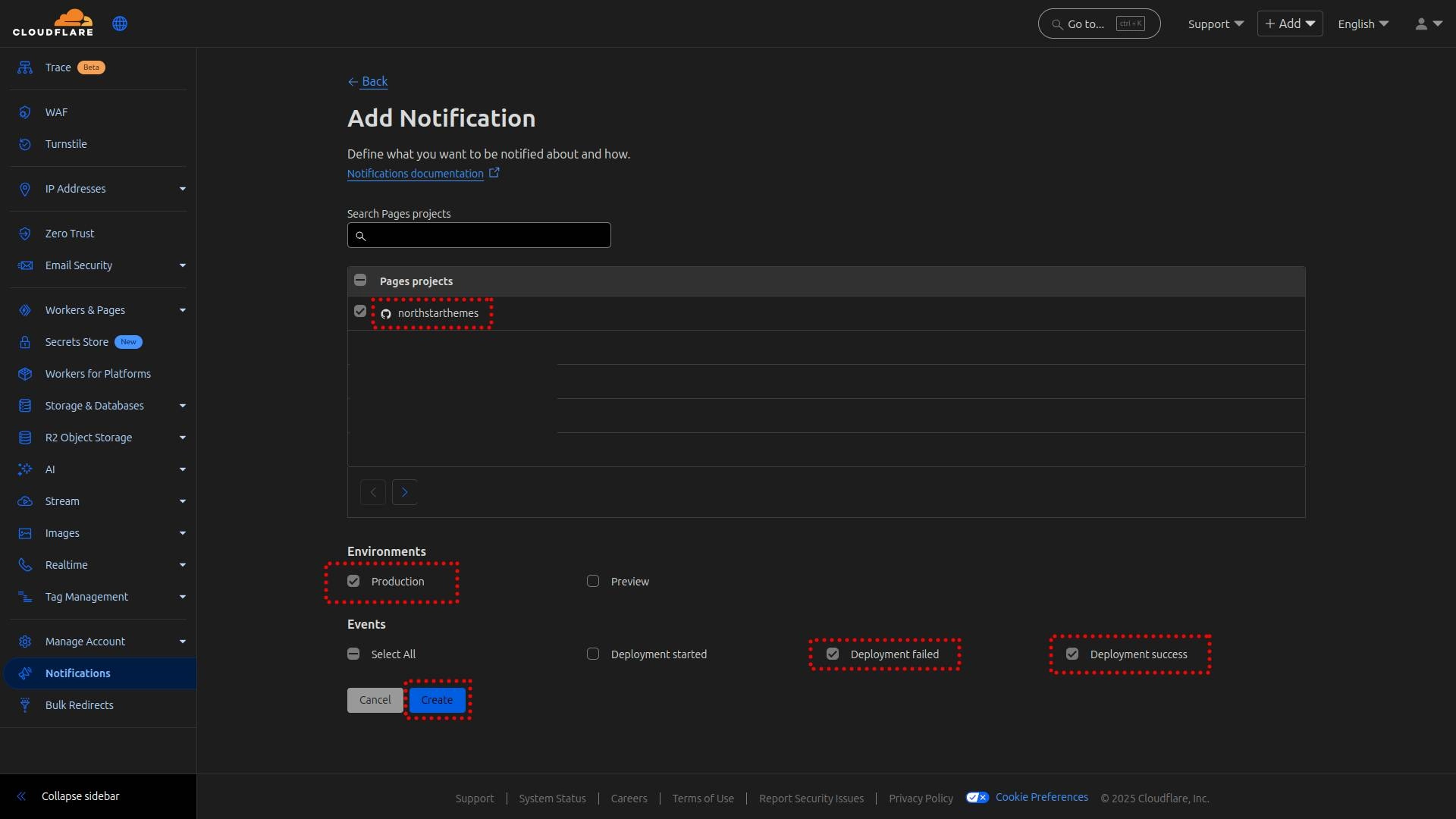Viewport: 1456px width, 819px height.
Task: Click the GitHub icon beside northstarthemes
Action: [386, 314]
